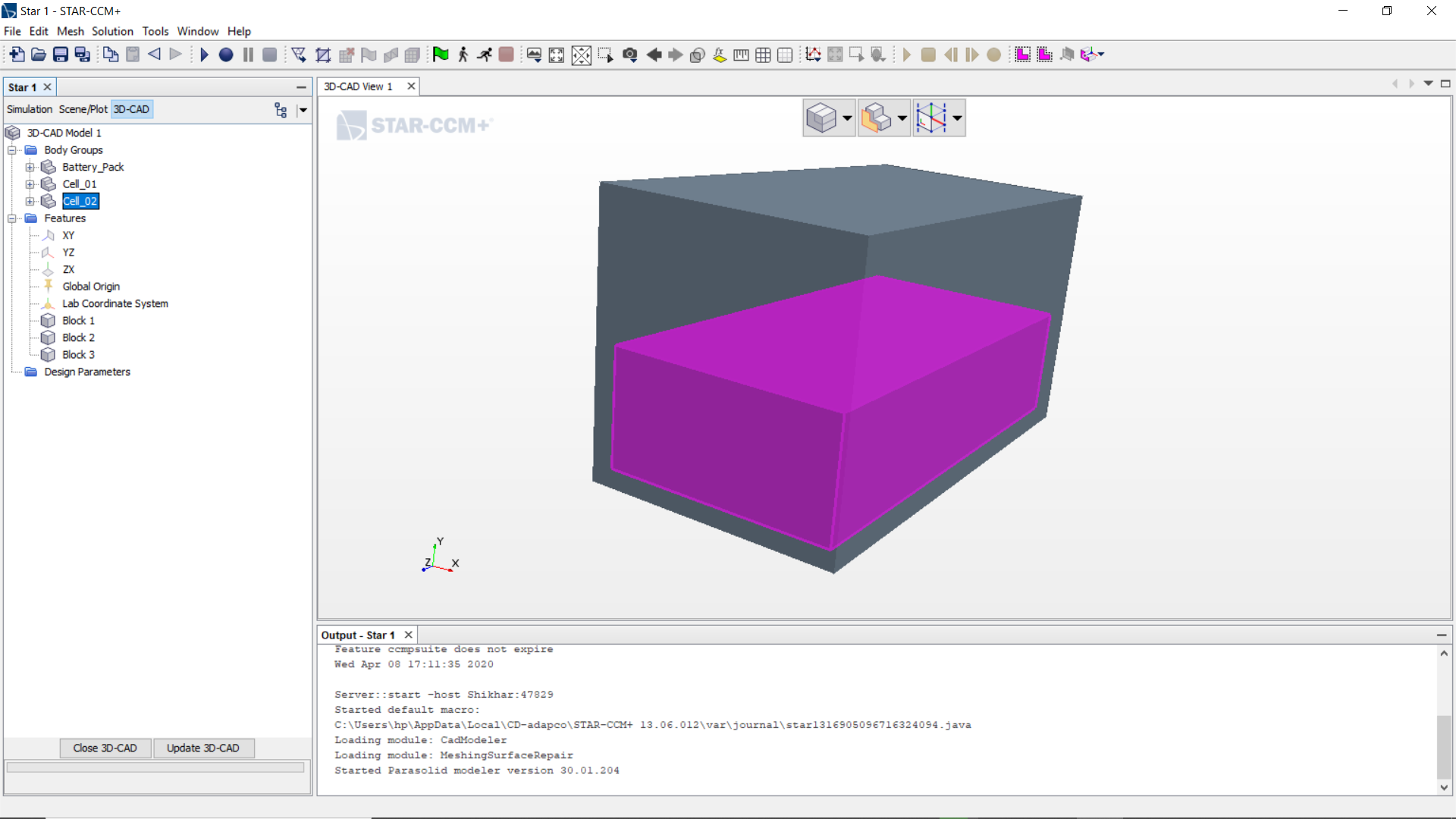Viewport: 1456px width, 819px height.
Task: Expand the Cell_01 body group
Action: coord(30,184)
